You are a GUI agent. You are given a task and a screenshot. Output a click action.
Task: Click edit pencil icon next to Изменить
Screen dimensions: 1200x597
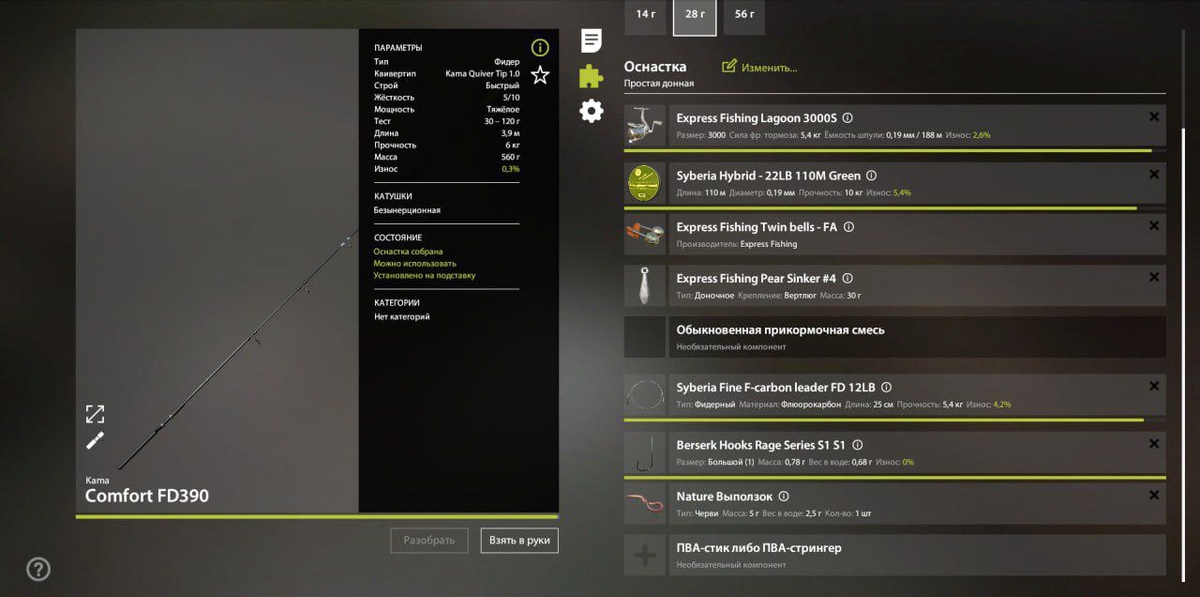(729, 66)
